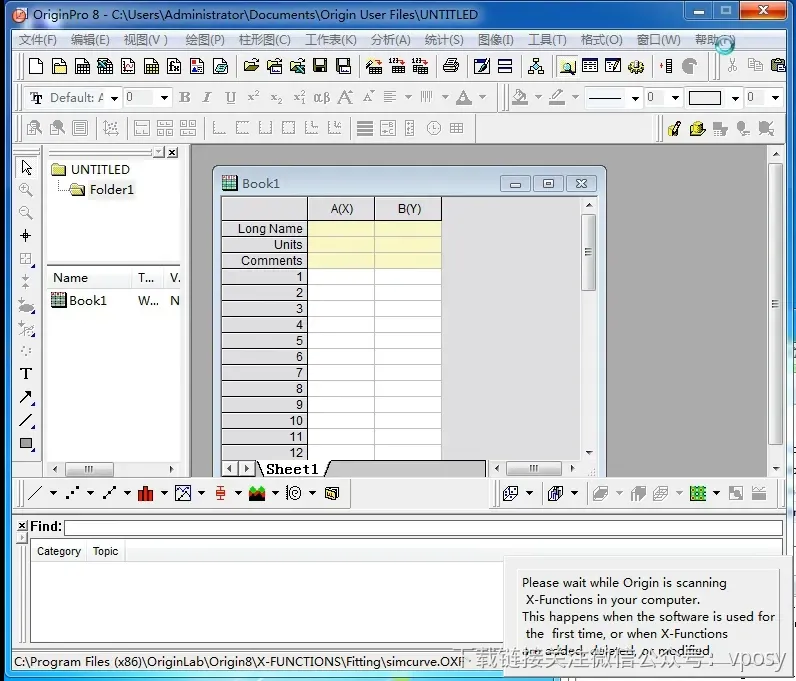Select the Long Name row header
Viewport: 796px width, 681px height.
[x=264, y=229]
